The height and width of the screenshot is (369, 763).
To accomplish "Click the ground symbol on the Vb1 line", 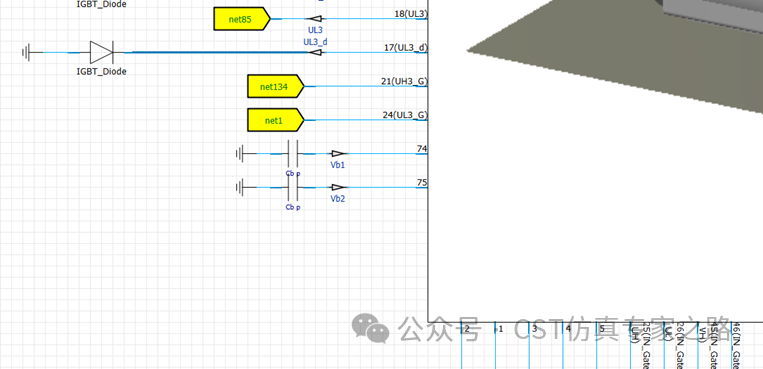I will point(240,154).
